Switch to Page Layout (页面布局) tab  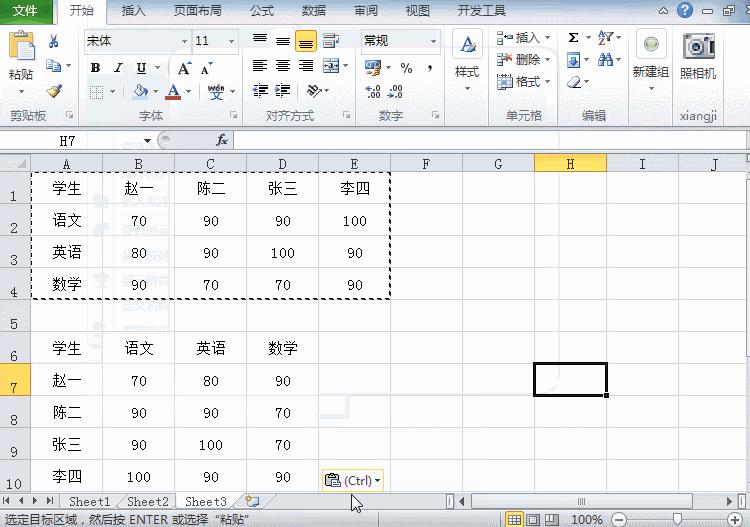197,11
